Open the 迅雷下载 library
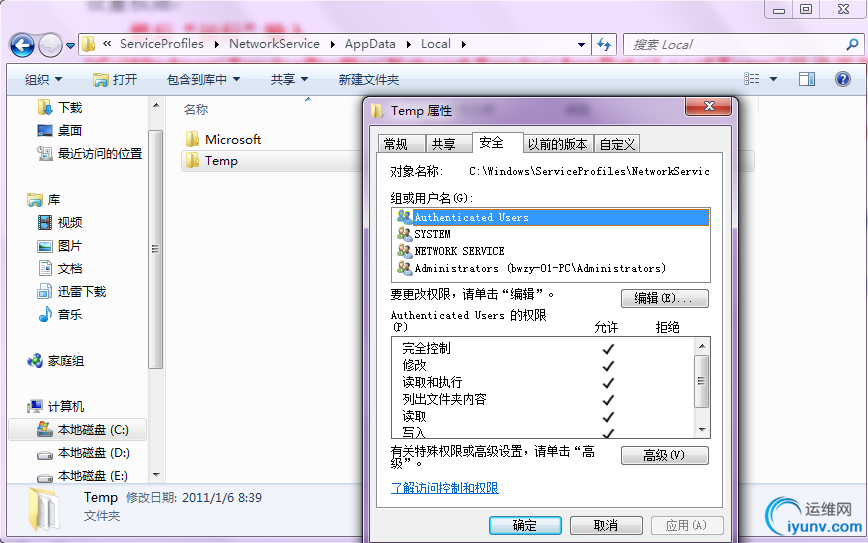 tap(81, 292)
